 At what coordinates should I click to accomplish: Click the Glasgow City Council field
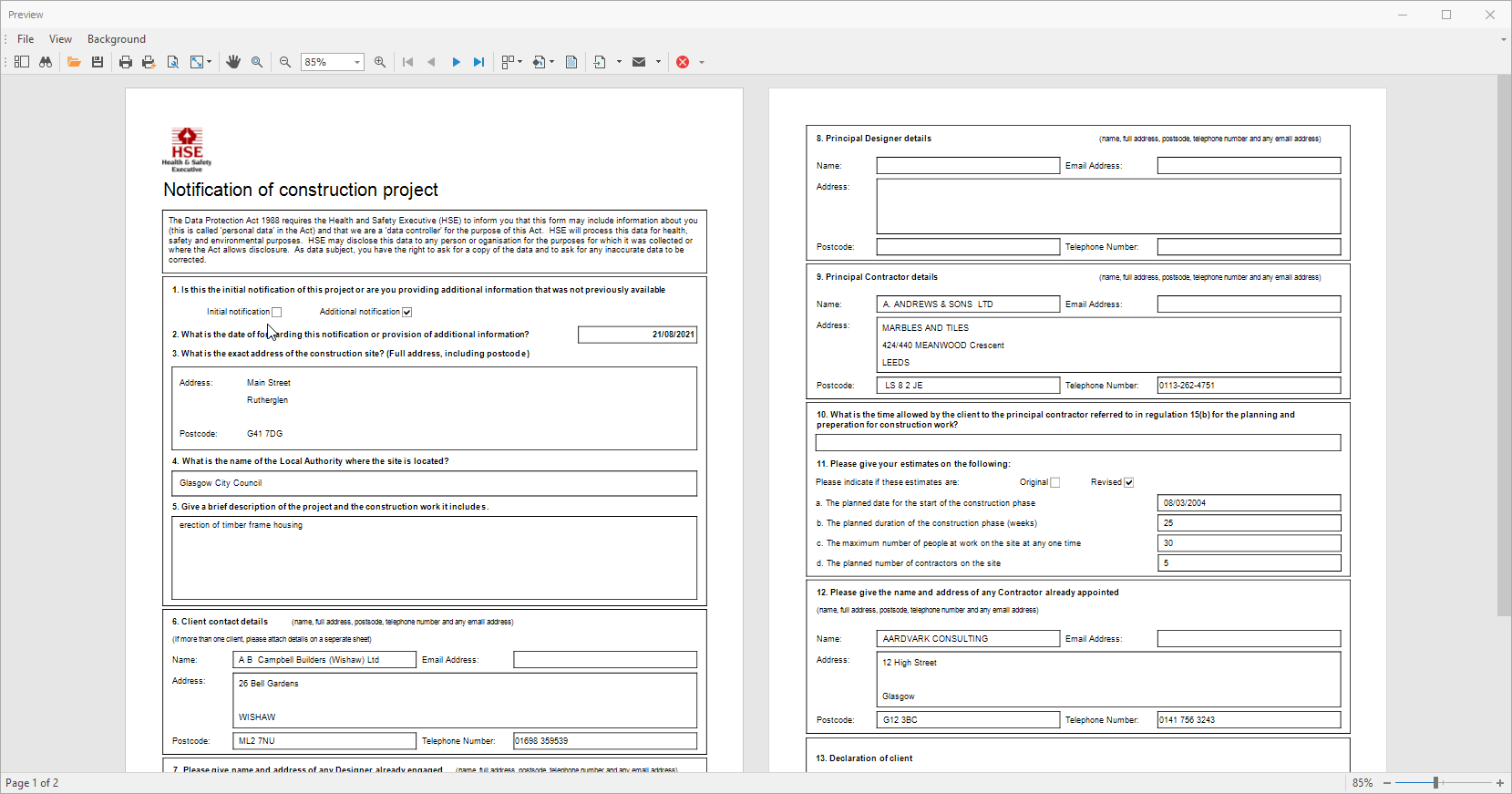pos(434,483)
